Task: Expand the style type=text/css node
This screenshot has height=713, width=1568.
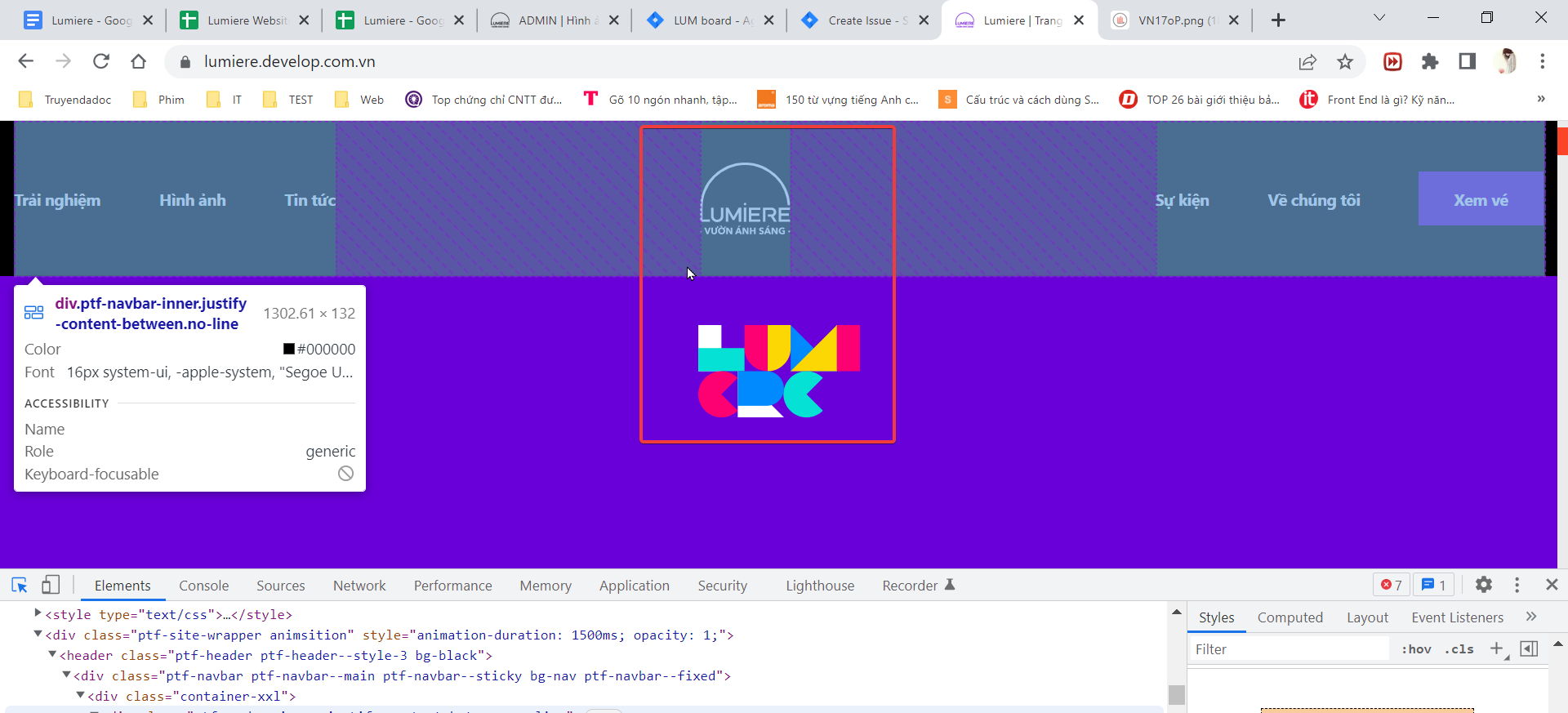Action: click(x=38, y=613)
